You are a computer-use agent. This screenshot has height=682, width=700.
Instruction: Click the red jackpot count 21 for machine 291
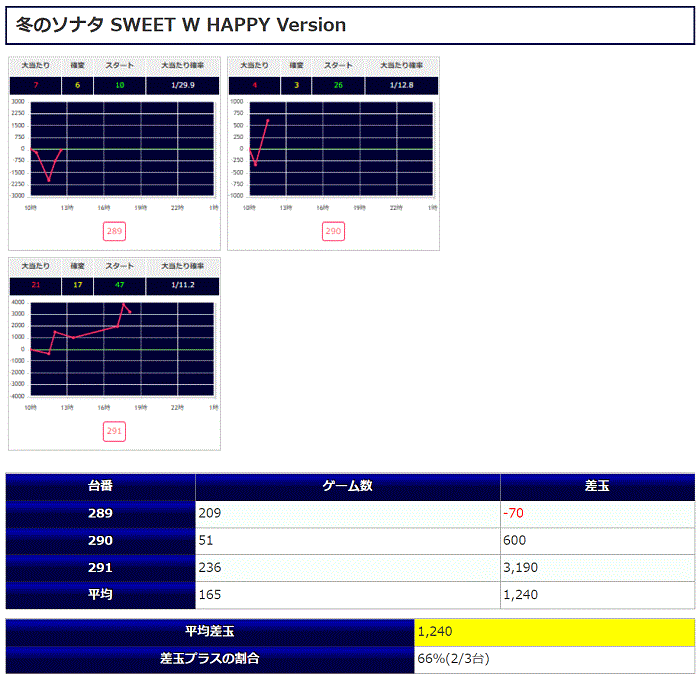click(x=36, y=285)
